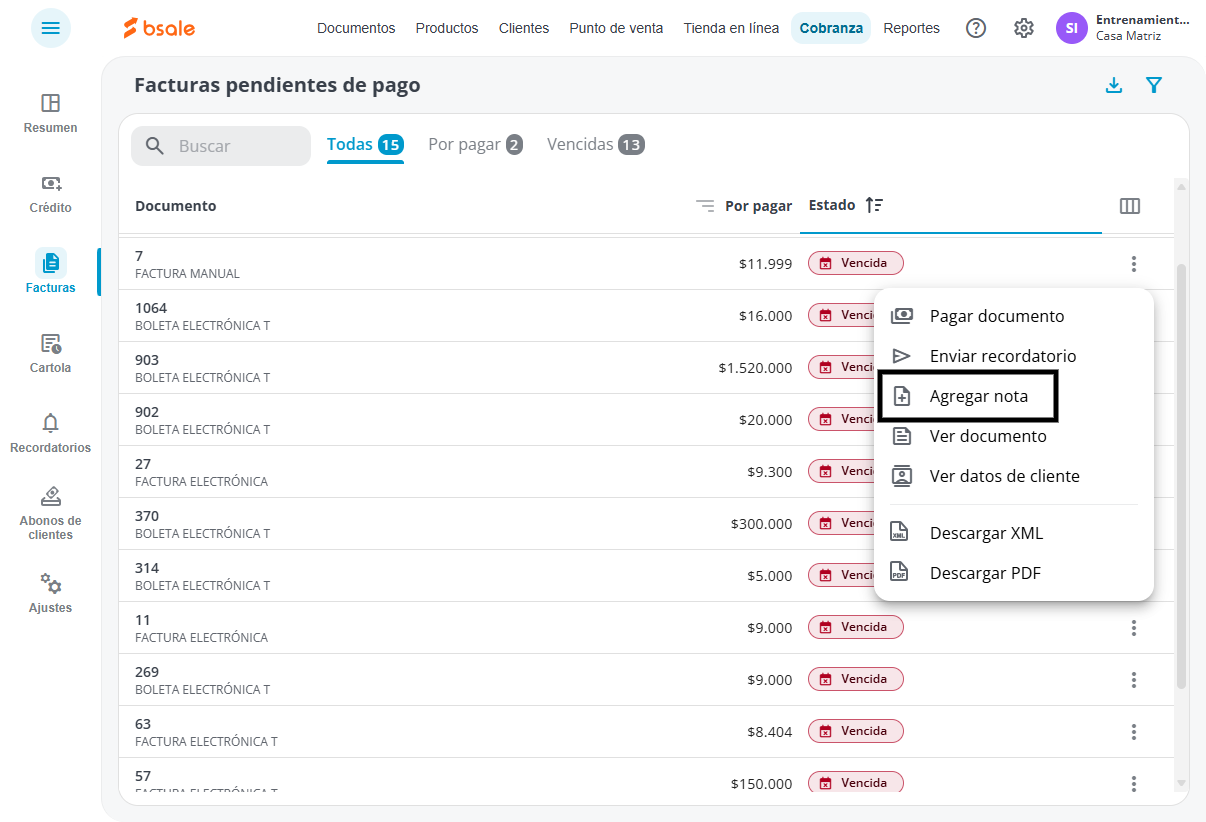Screen dimensions: 1206x822
Task: Open the Cobranza top menu
Action: coord(831,28)
